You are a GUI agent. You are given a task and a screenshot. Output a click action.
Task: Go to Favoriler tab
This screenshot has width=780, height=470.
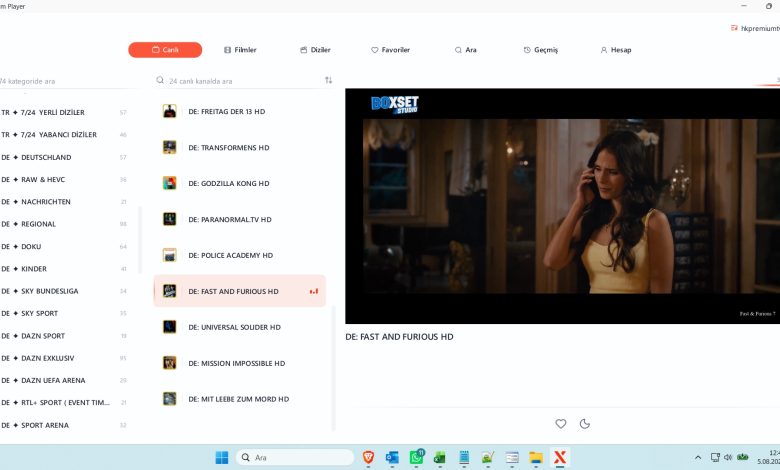(x=390, y=50)
